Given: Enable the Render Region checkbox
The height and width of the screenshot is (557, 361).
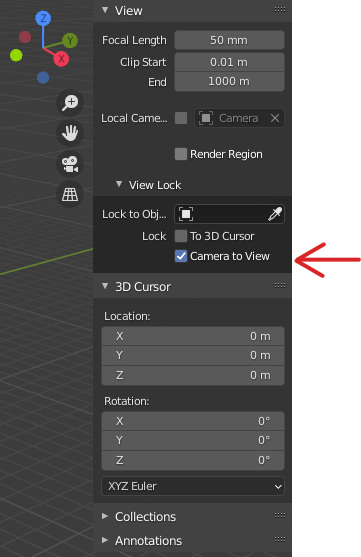Looking at the screenshot, I should tap(181, 154).
